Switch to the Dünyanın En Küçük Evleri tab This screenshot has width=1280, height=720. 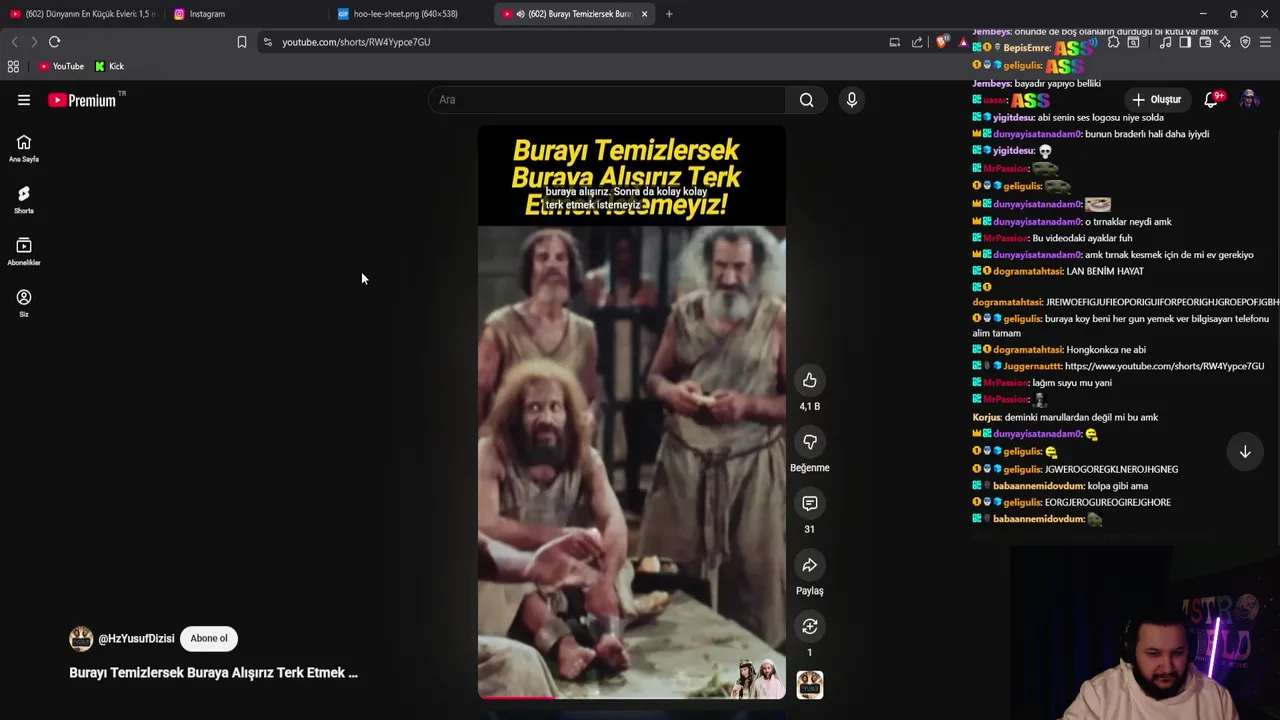tap(82, 14)
